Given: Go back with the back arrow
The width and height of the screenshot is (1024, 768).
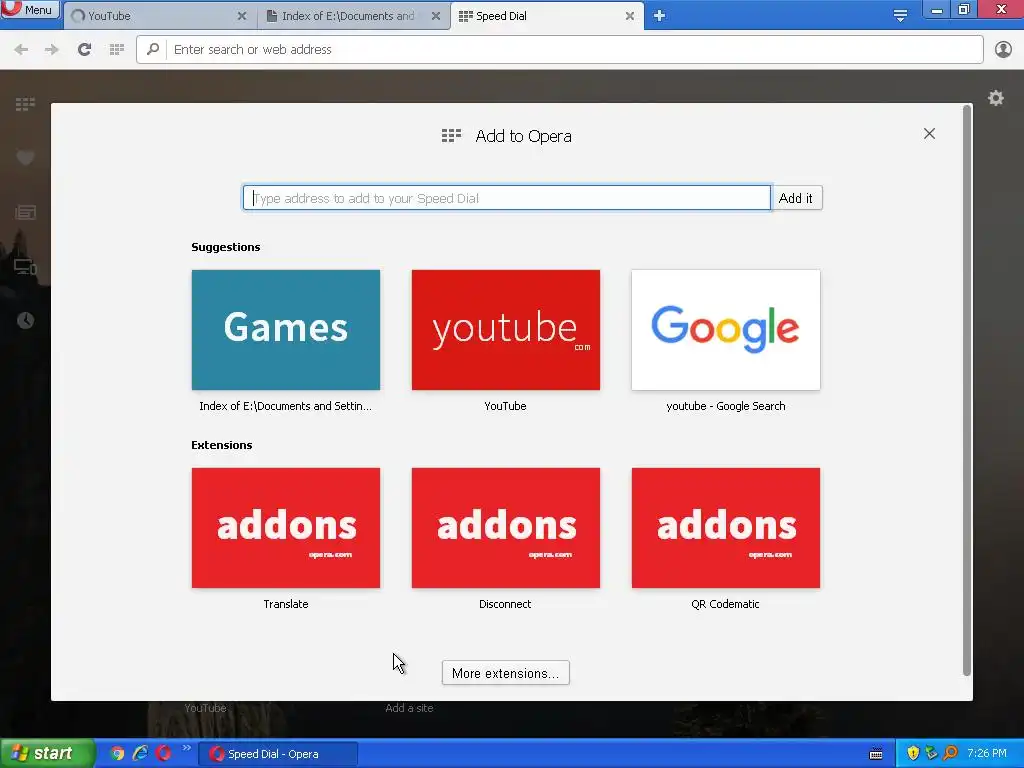Looking at the screenshot, I should pos(21,50).
